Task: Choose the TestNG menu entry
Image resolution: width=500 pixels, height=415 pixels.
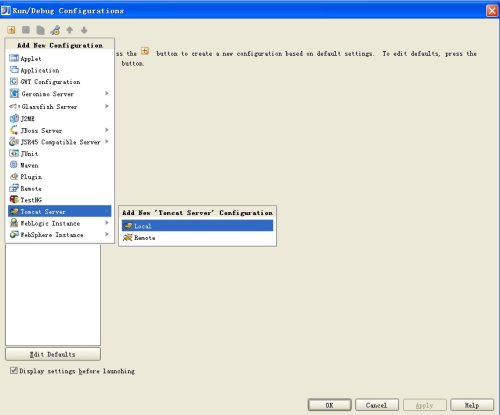Action: point(60,200)
